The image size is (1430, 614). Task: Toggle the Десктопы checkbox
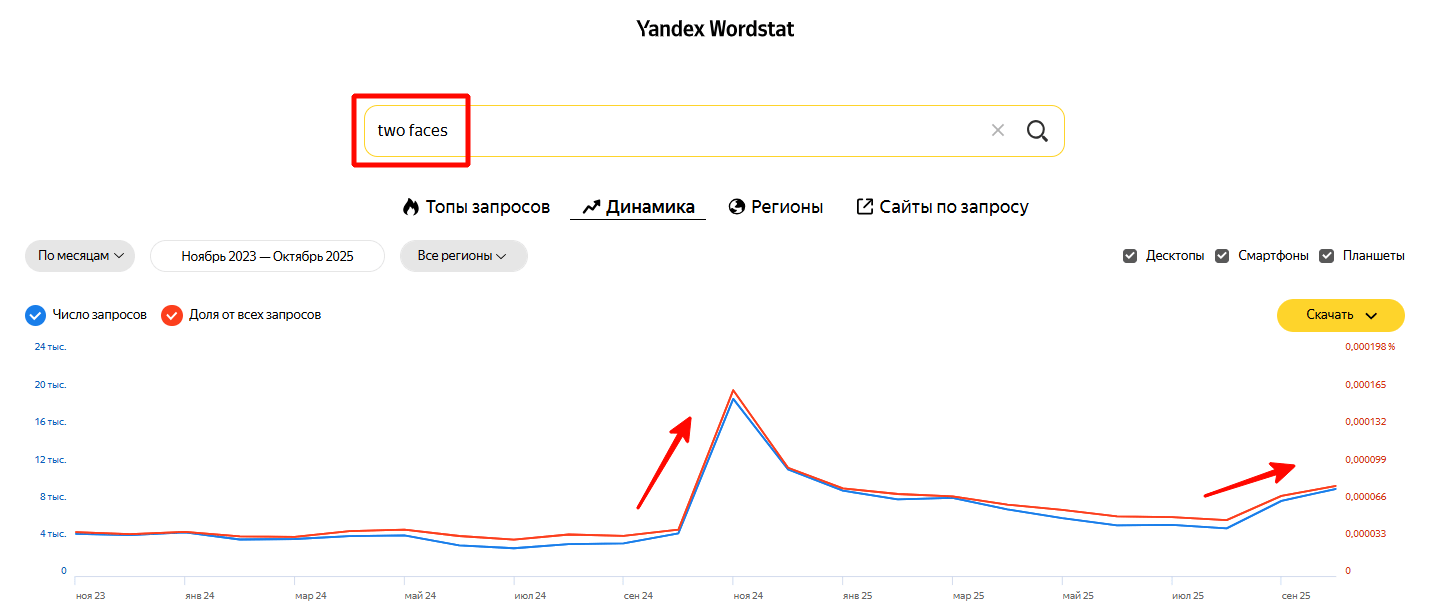point(1130,256)
